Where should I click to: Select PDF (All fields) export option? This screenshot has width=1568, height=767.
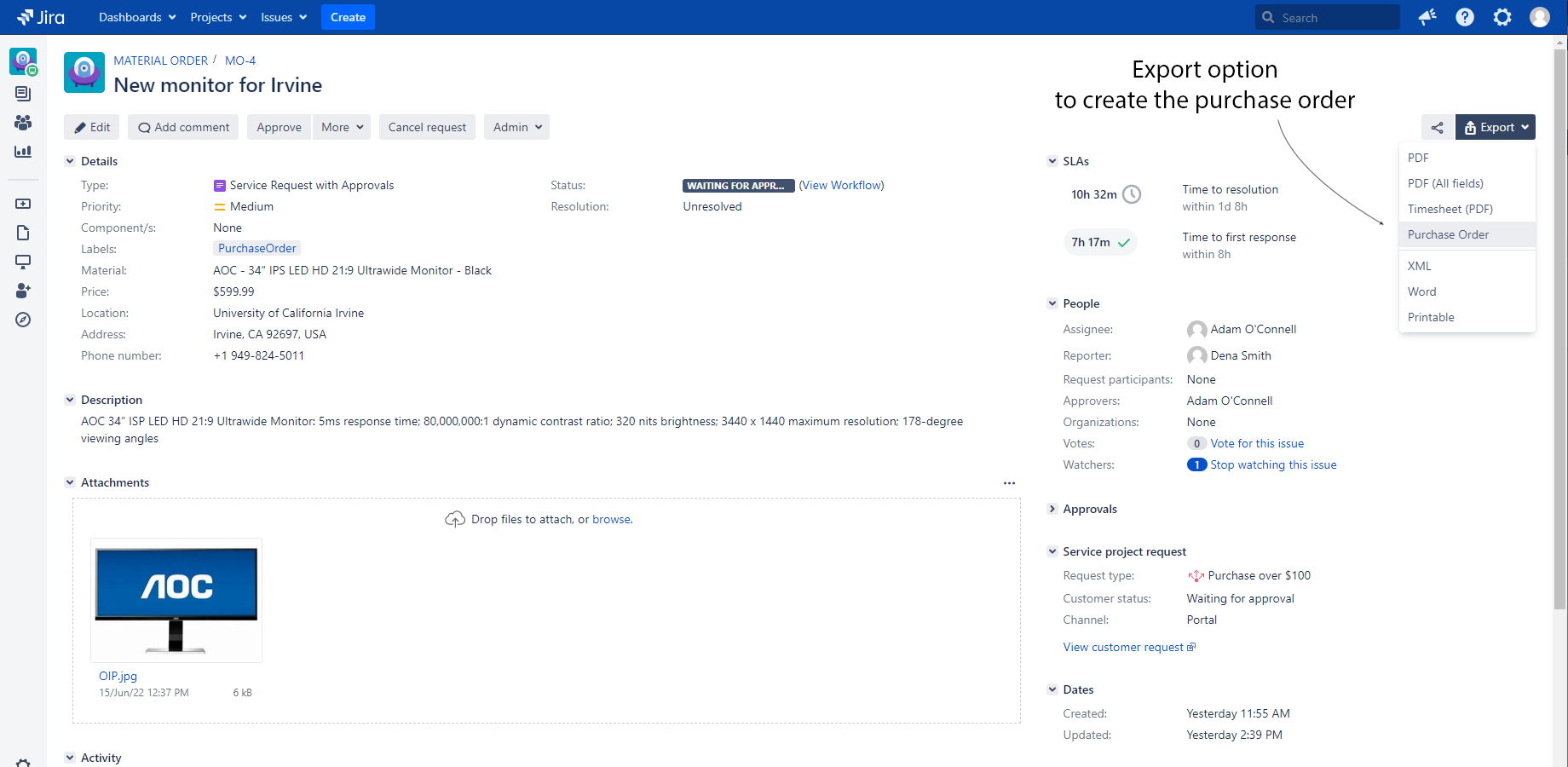1467,183
